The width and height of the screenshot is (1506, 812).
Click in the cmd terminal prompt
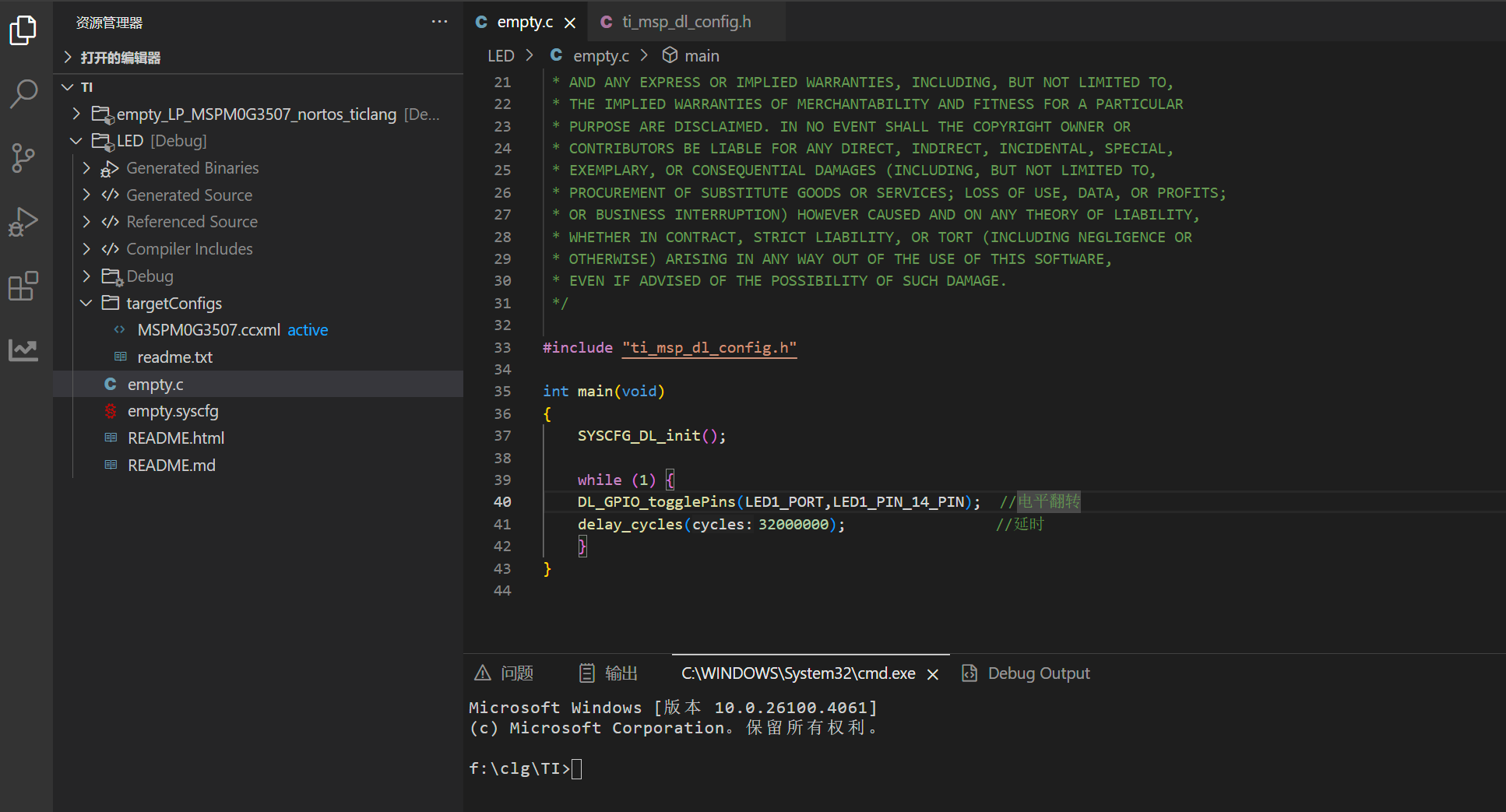pos(577,769)
